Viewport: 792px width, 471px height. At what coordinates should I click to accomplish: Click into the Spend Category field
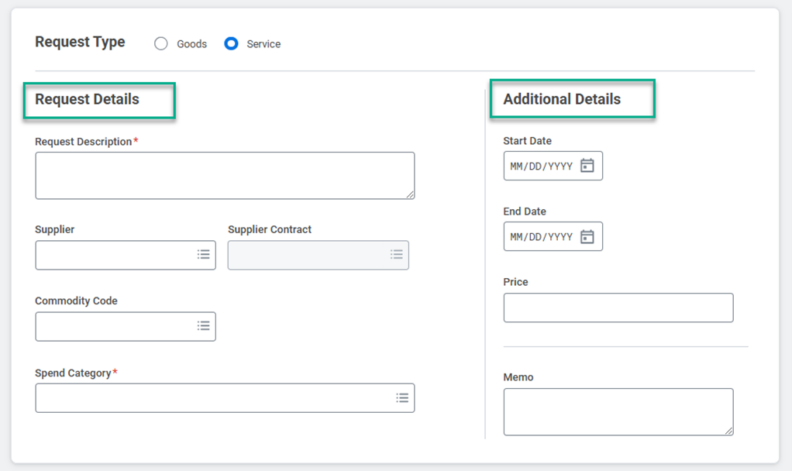(x=212, y=398)
